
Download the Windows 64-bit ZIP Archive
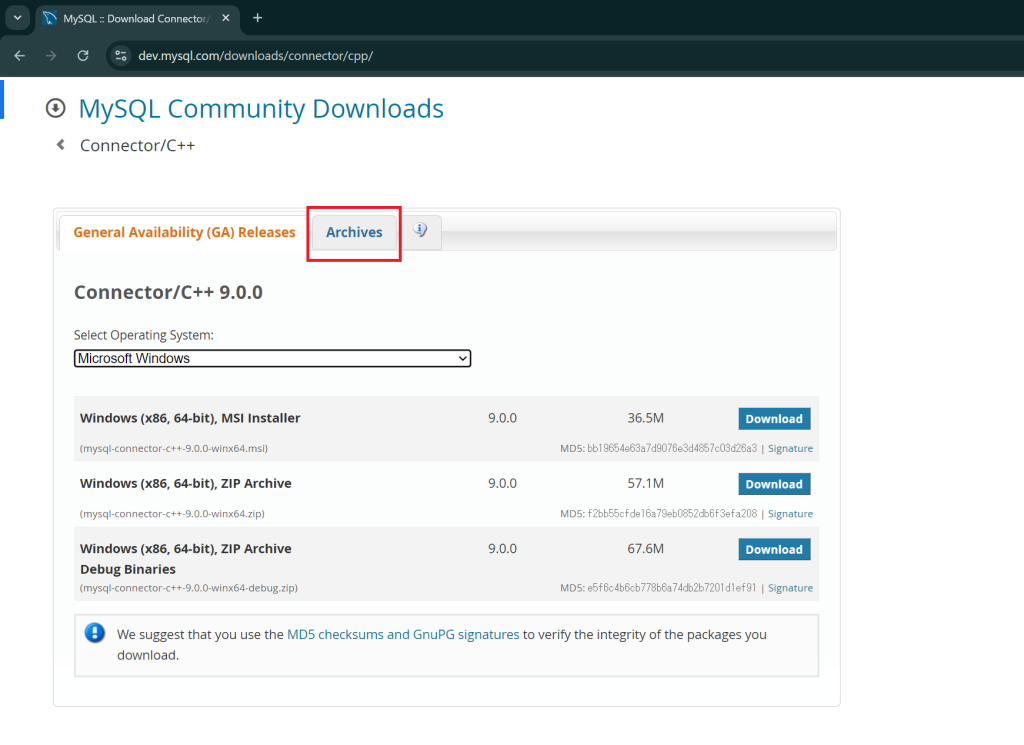[x=774, y=484]
